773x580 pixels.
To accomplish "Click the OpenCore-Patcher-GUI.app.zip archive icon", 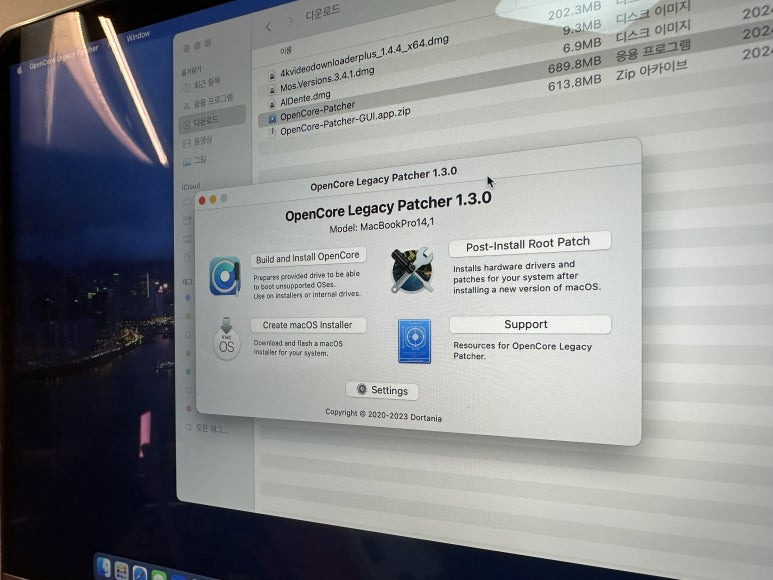I will pos(272,132).
